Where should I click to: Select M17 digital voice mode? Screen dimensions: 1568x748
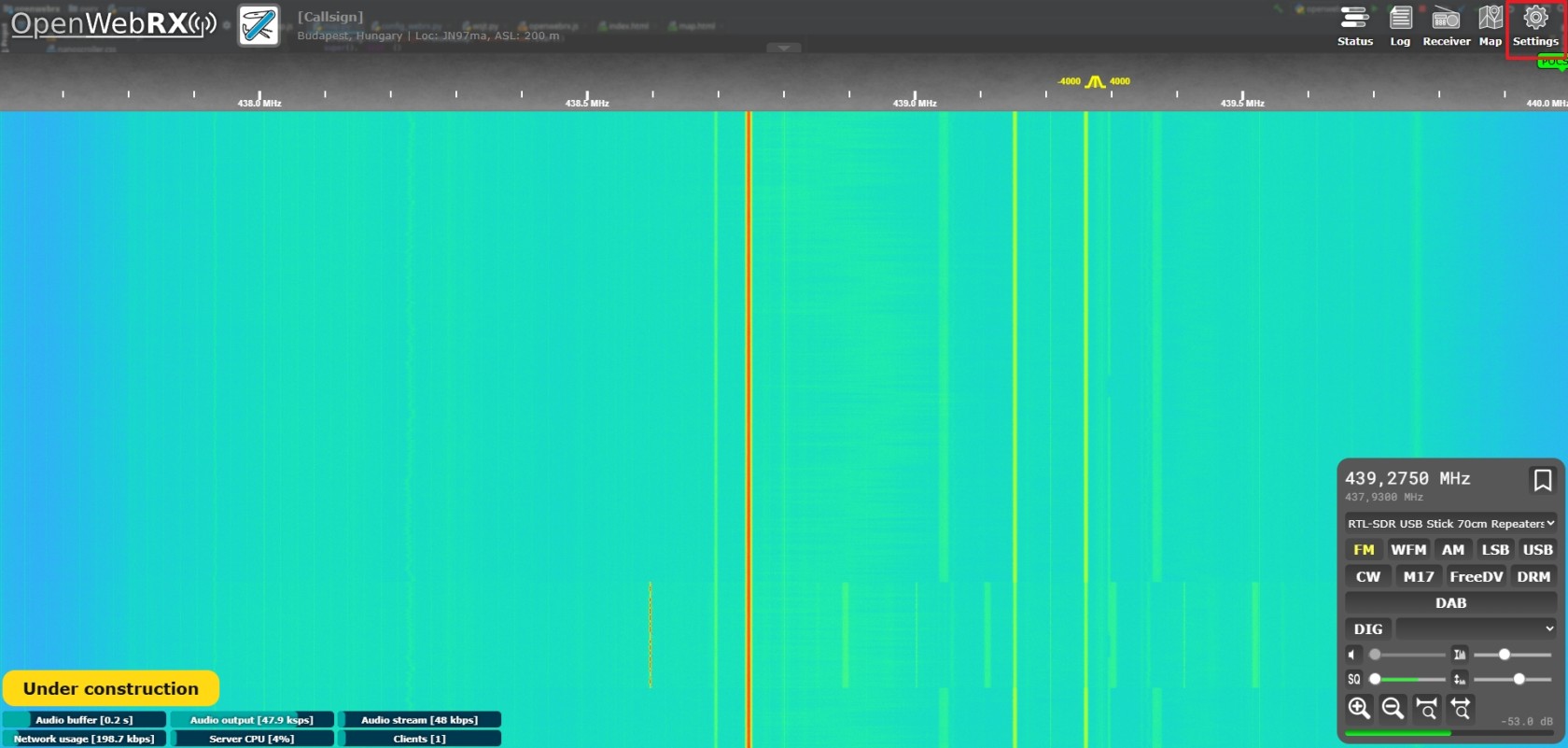pyautogui.click(x=1419, y=577)
